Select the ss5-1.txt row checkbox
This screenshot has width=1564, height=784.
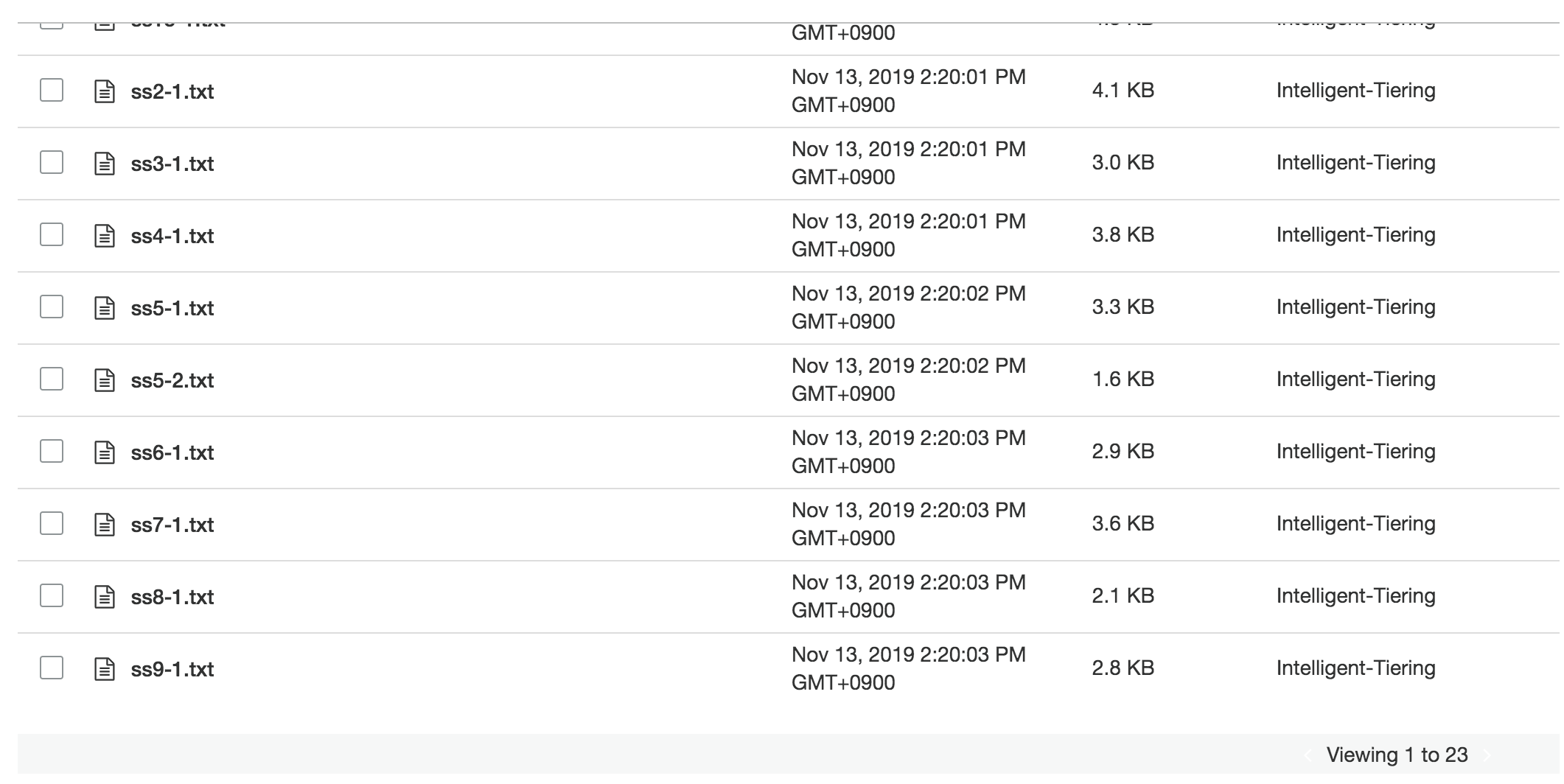pos(52,307)
